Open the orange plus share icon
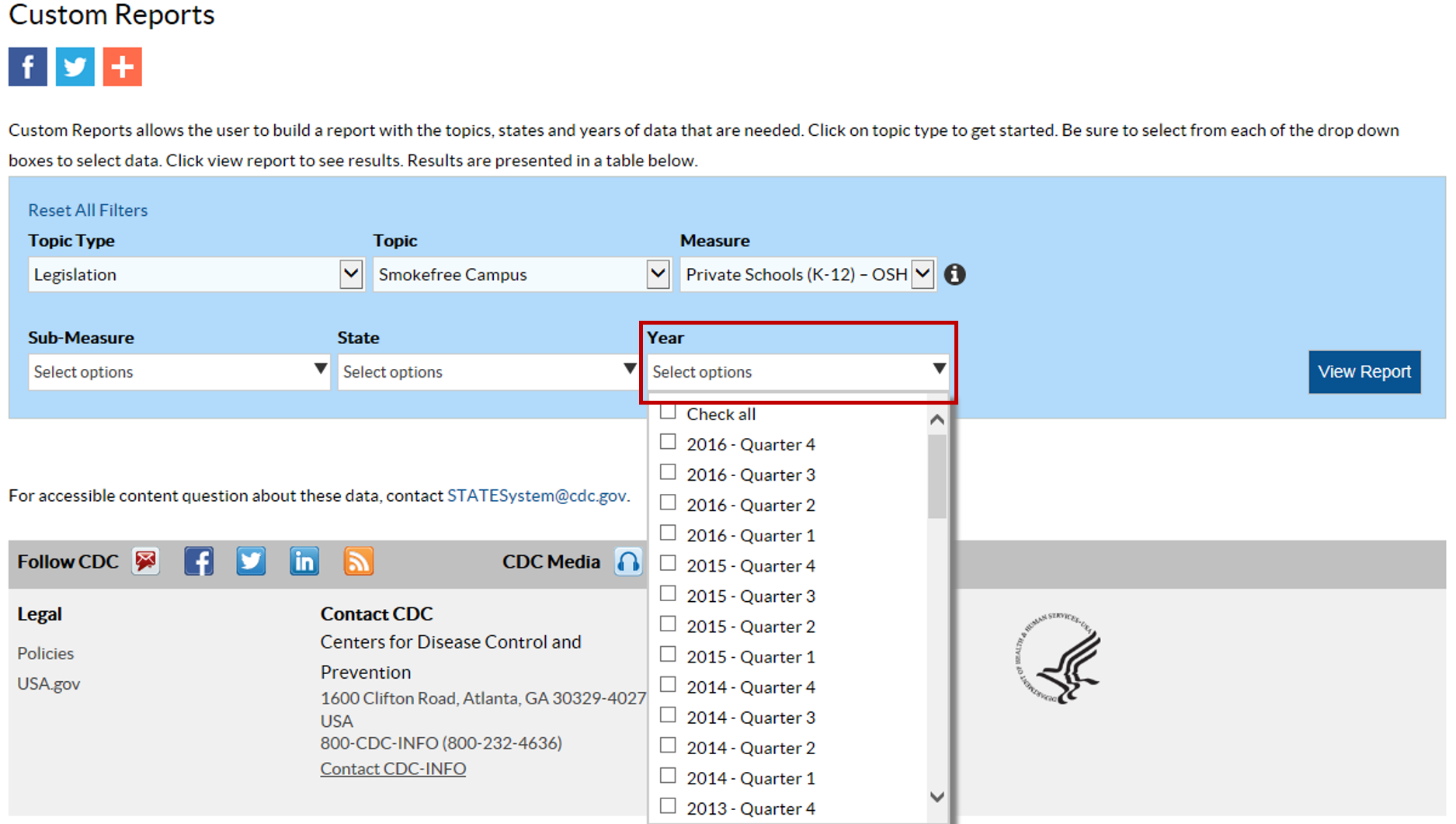 [x=123, y=67]
